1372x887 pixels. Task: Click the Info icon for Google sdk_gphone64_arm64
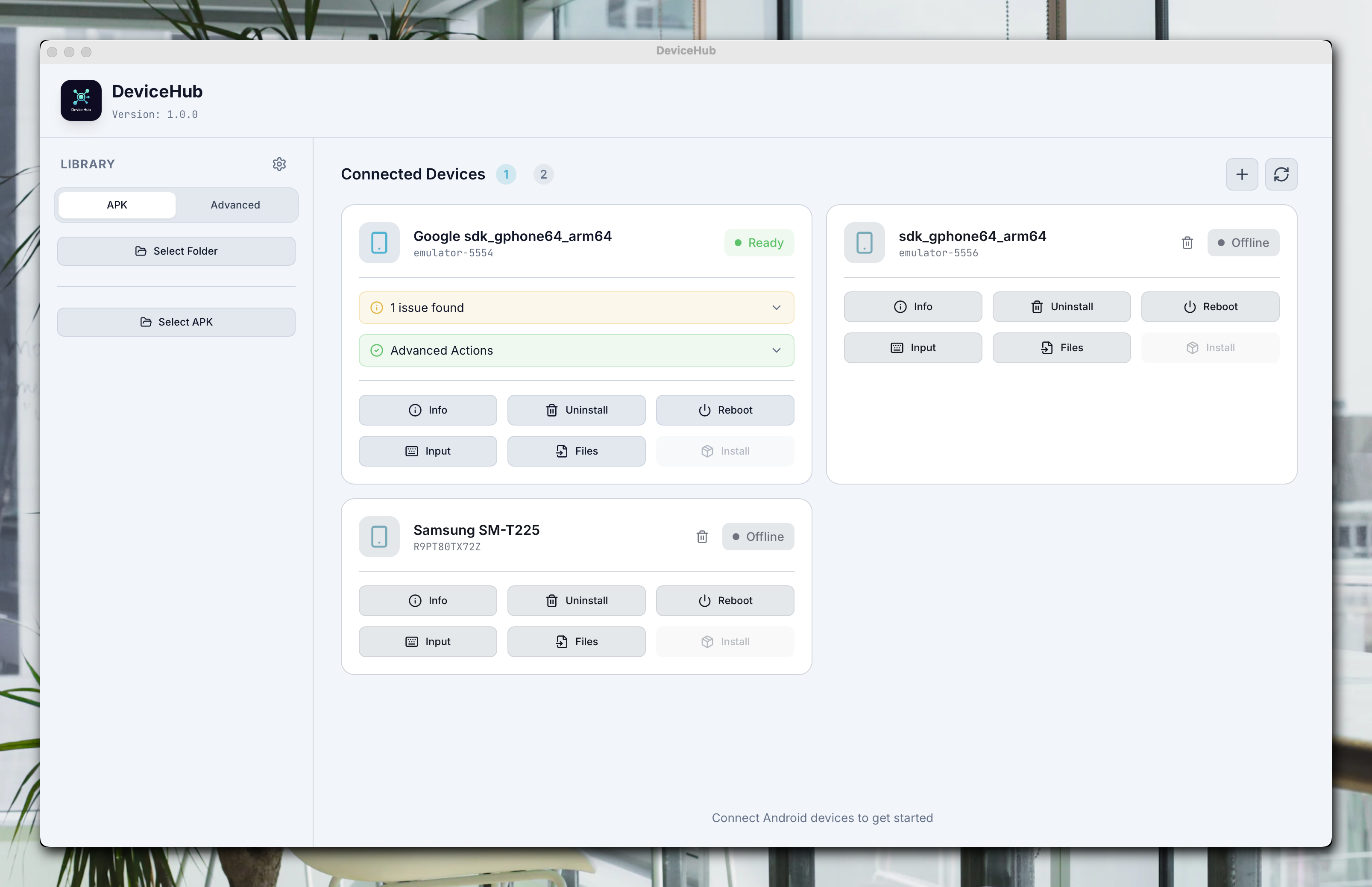point(415,409)
